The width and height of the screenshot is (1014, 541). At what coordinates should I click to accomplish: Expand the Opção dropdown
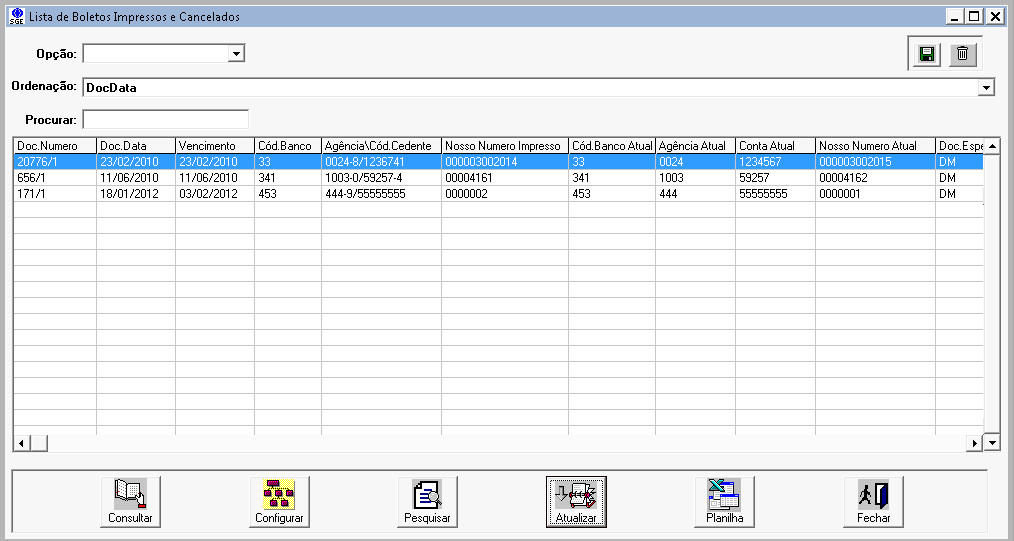tap(236, 53)
